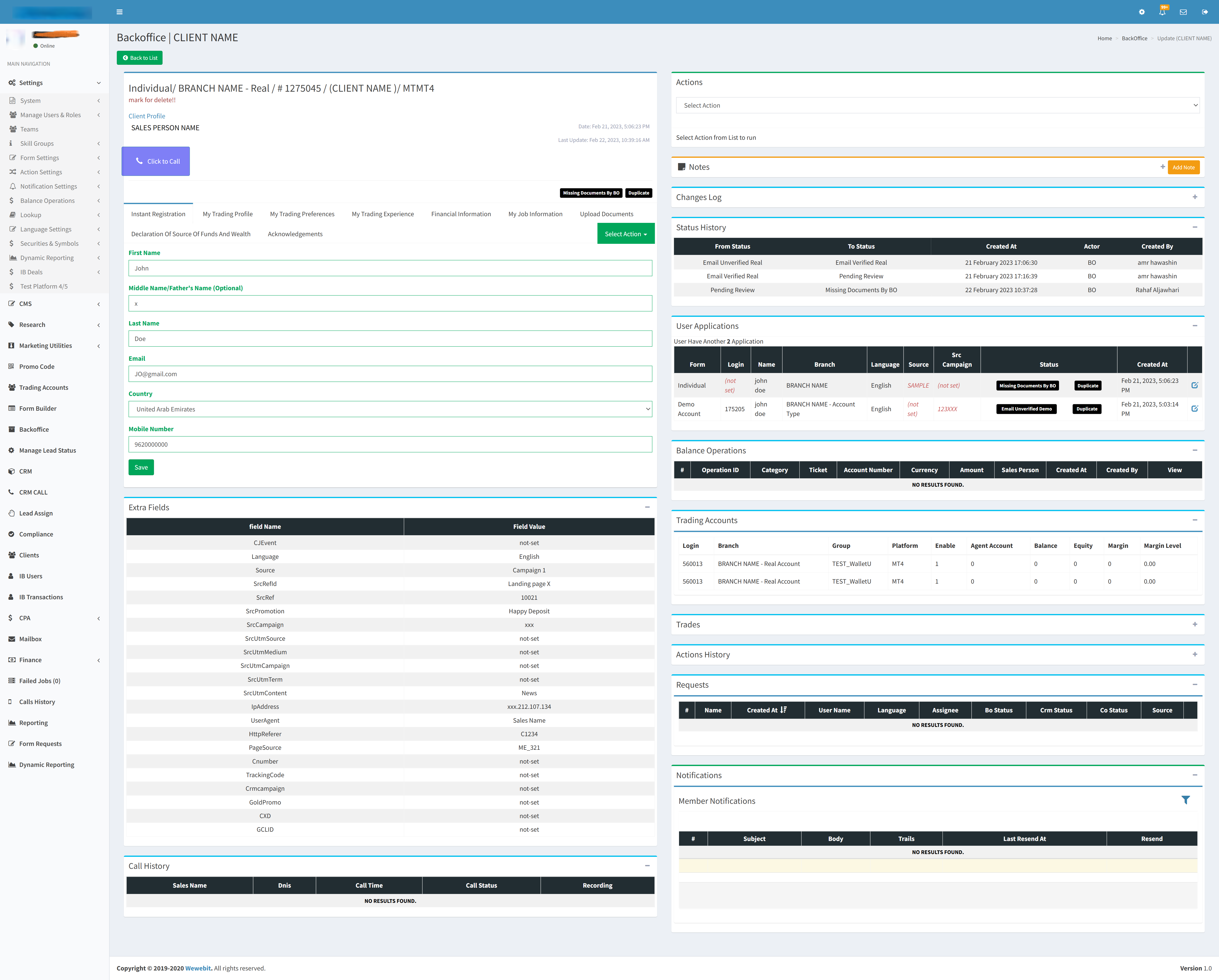
Task: Expand the Changes Log panel
Action: (1195, 197)
